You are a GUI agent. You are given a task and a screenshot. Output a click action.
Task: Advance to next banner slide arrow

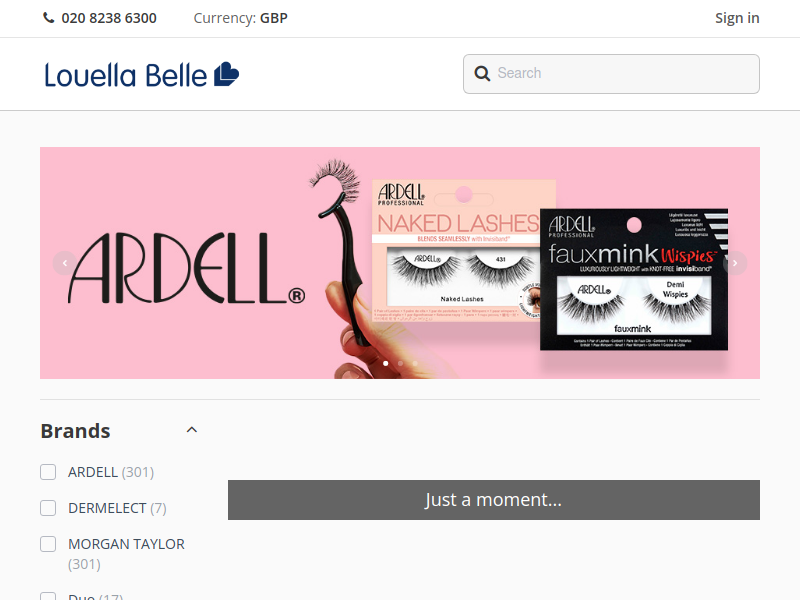coord(735,263)
